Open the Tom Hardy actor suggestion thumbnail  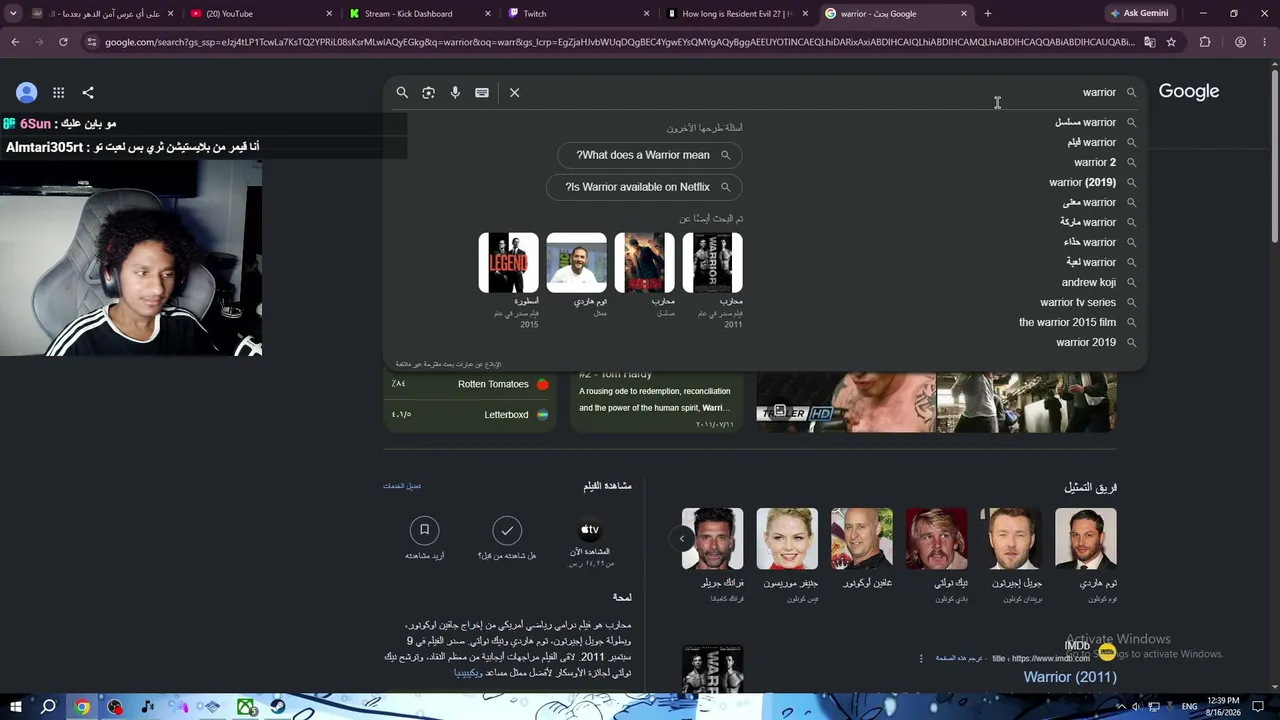(577, 263)
